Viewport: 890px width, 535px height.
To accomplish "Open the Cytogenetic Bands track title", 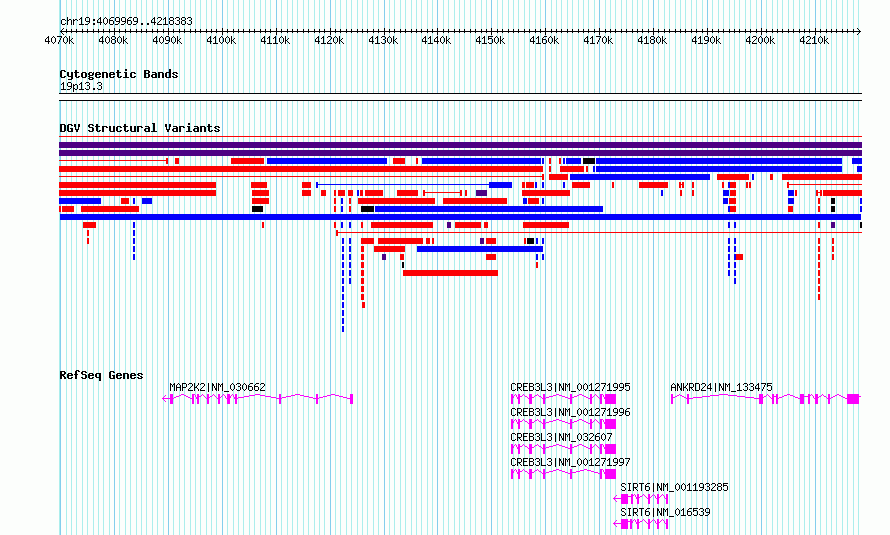I will (119, 74).
